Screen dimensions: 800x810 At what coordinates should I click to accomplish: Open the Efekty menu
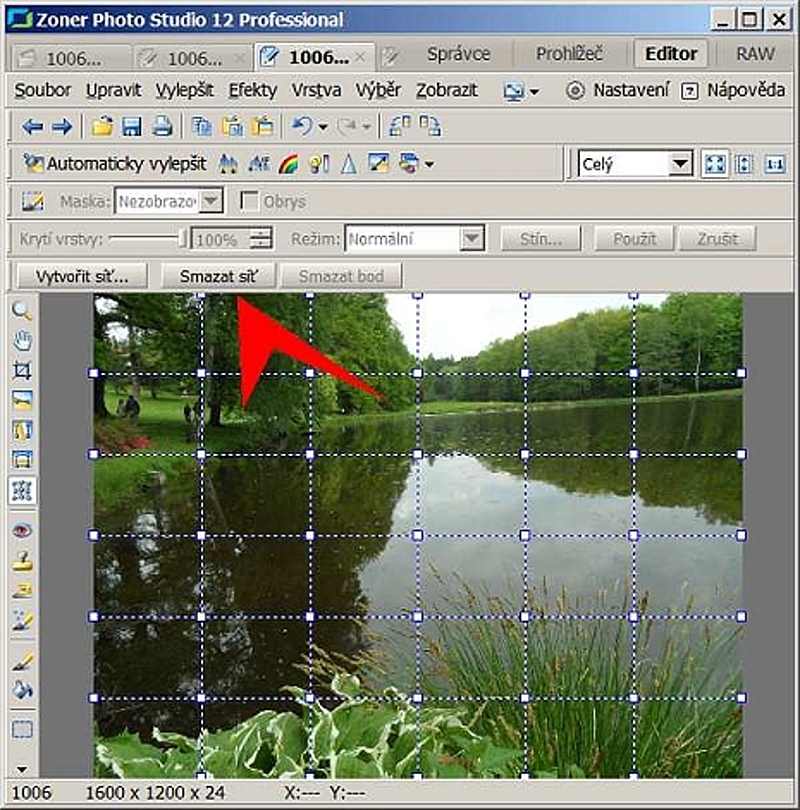pos(252,90)
